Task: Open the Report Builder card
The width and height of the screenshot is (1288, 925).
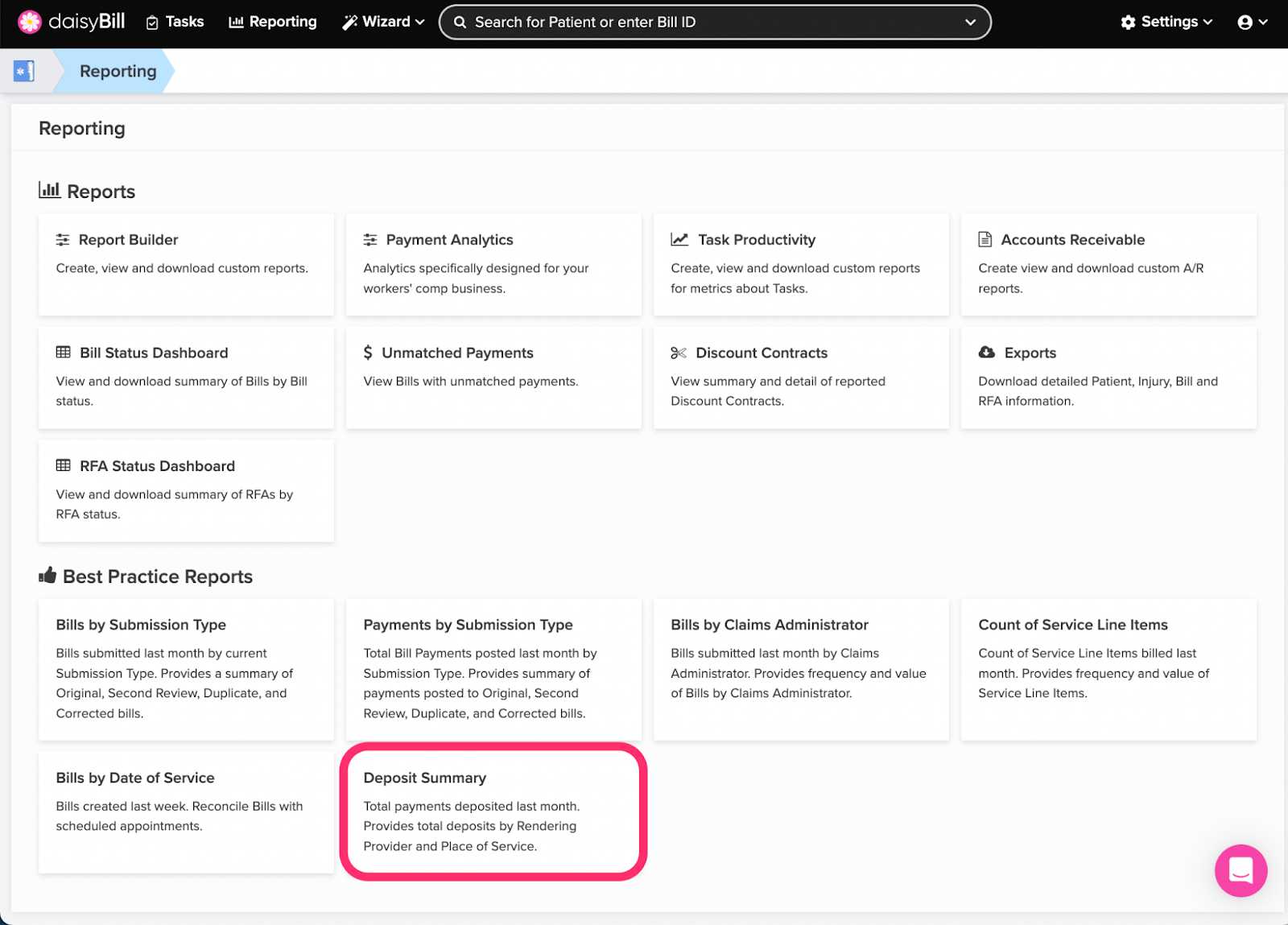Action: [x=186, y=264]
